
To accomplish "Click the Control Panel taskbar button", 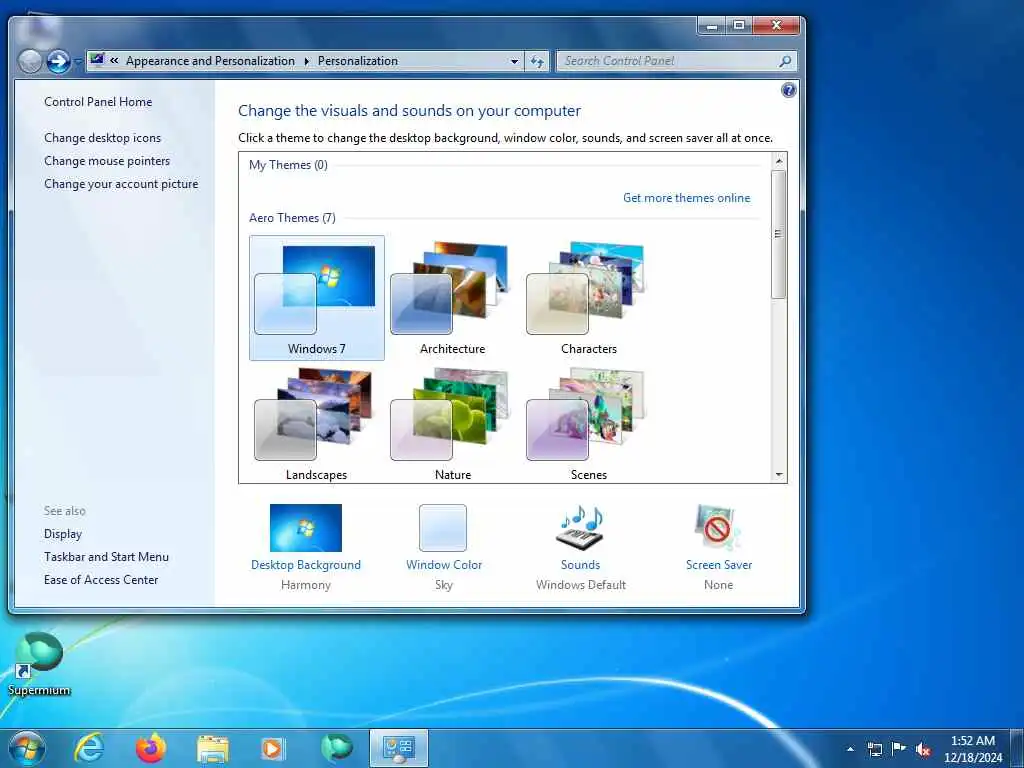I will click(399, 748).
